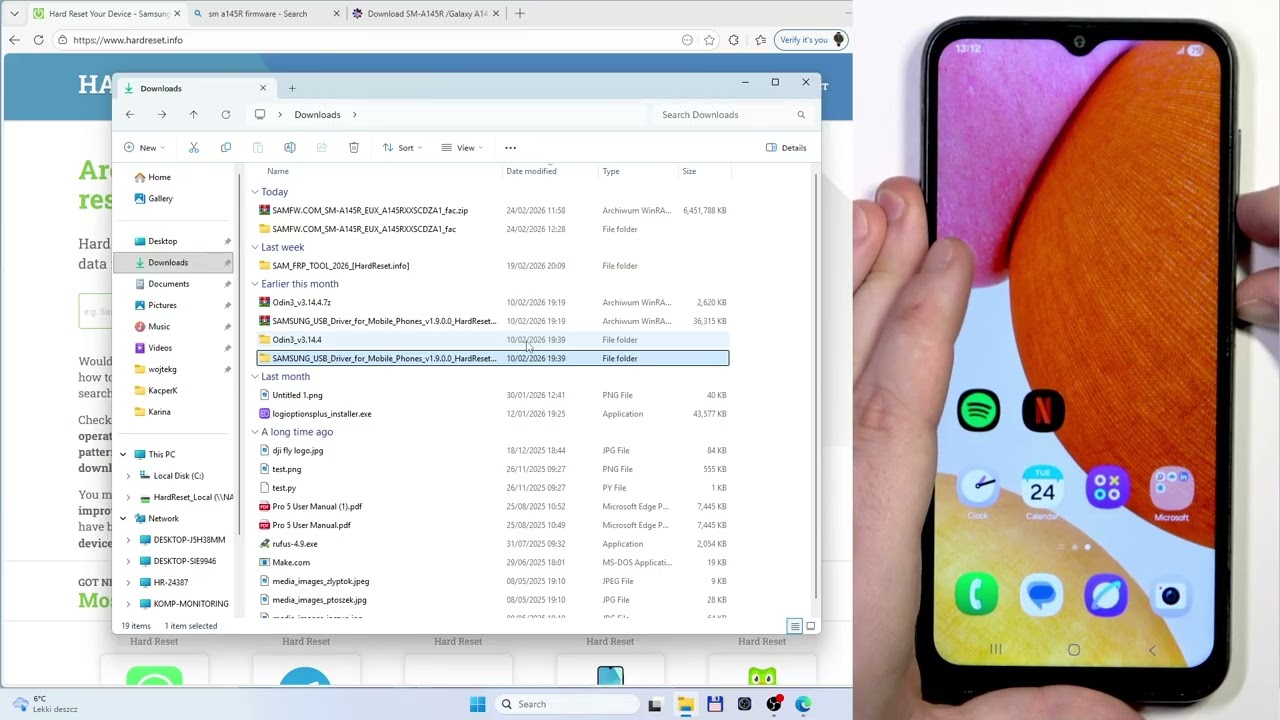Select Pro 5 User Manual (1).pdf
The width and height of the screenshot is (1280, 720).
click(x=317, y=507)
